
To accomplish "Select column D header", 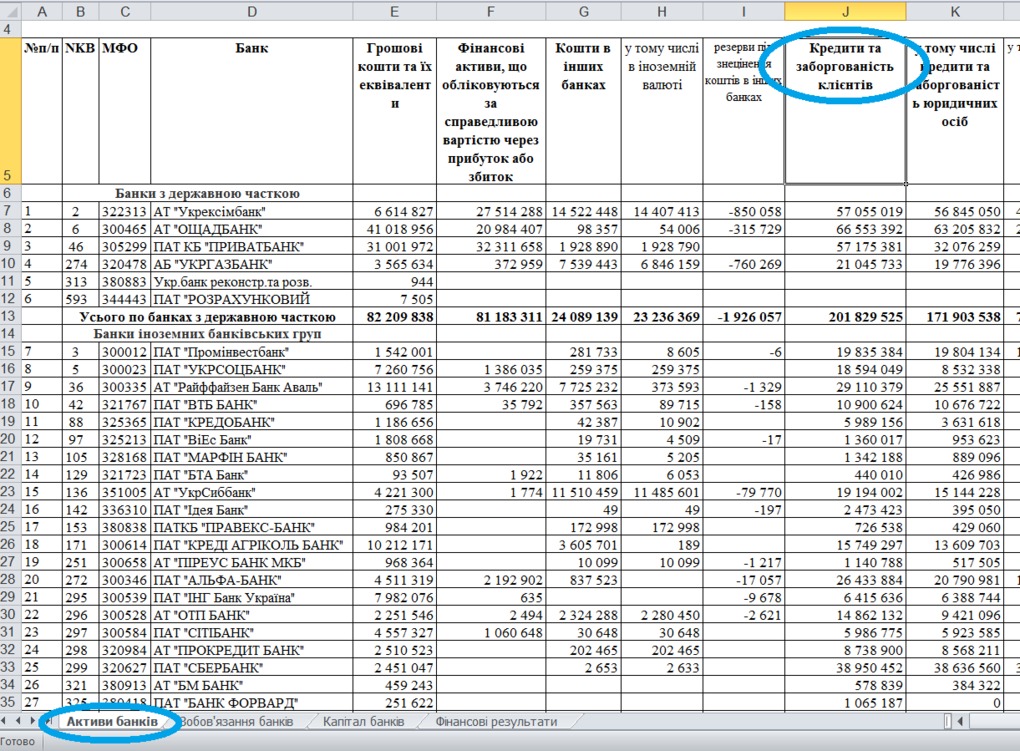I will pos(252,10).
